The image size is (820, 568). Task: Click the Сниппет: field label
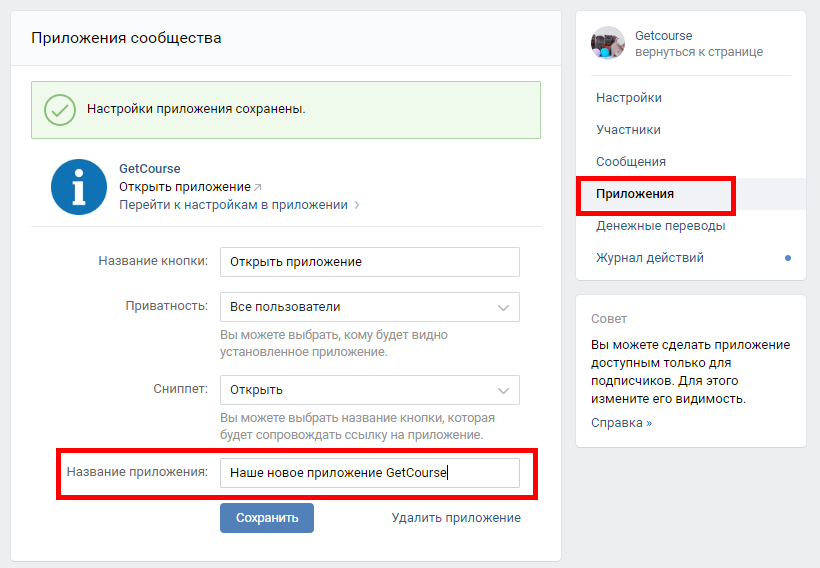tap(180, 389)
